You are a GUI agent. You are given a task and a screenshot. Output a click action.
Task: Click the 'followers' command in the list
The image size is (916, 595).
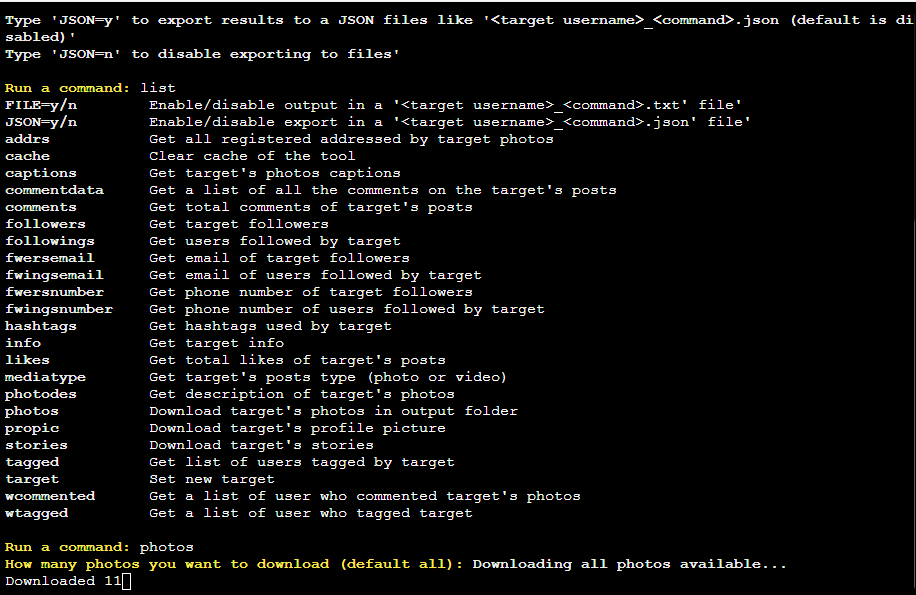pos(45,224)
